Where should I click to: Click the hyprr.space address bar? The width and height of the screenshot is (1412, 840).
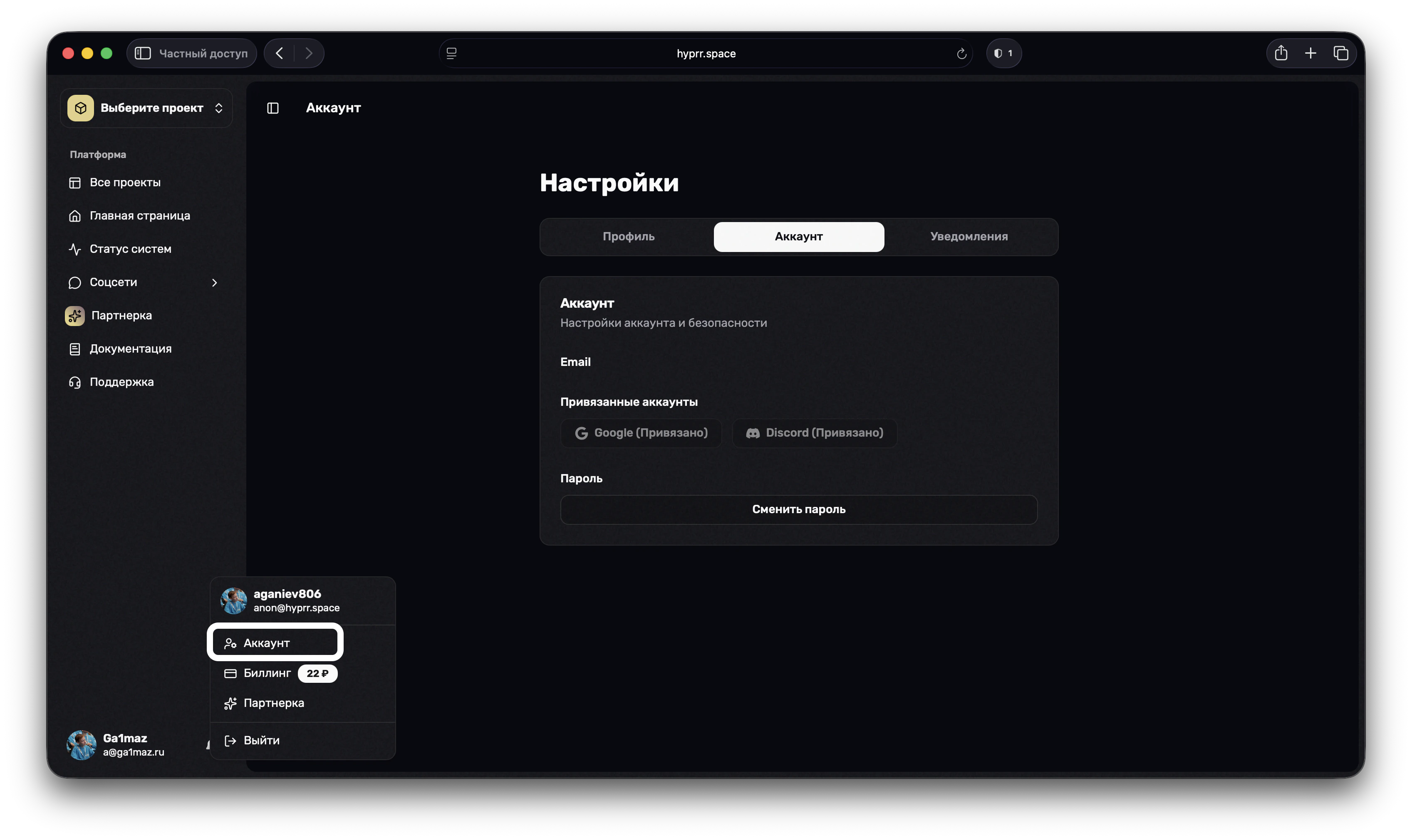click(706, 54)
